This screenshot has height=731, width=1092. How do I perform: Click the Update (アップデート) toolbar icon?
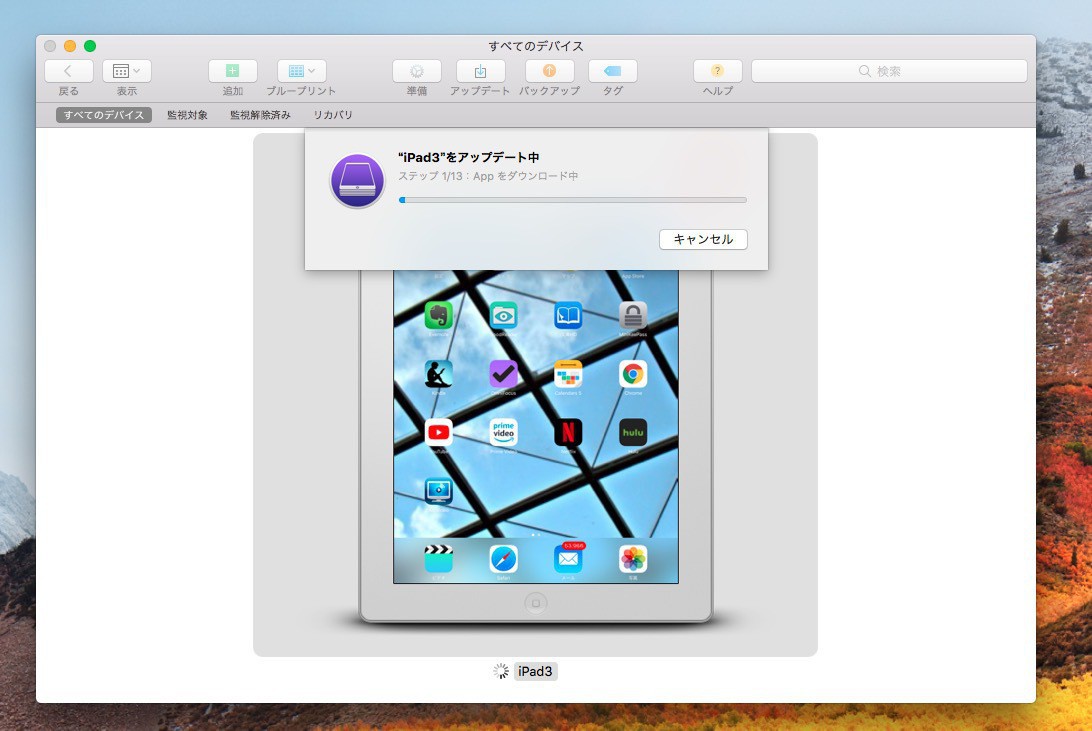[480, 71]
